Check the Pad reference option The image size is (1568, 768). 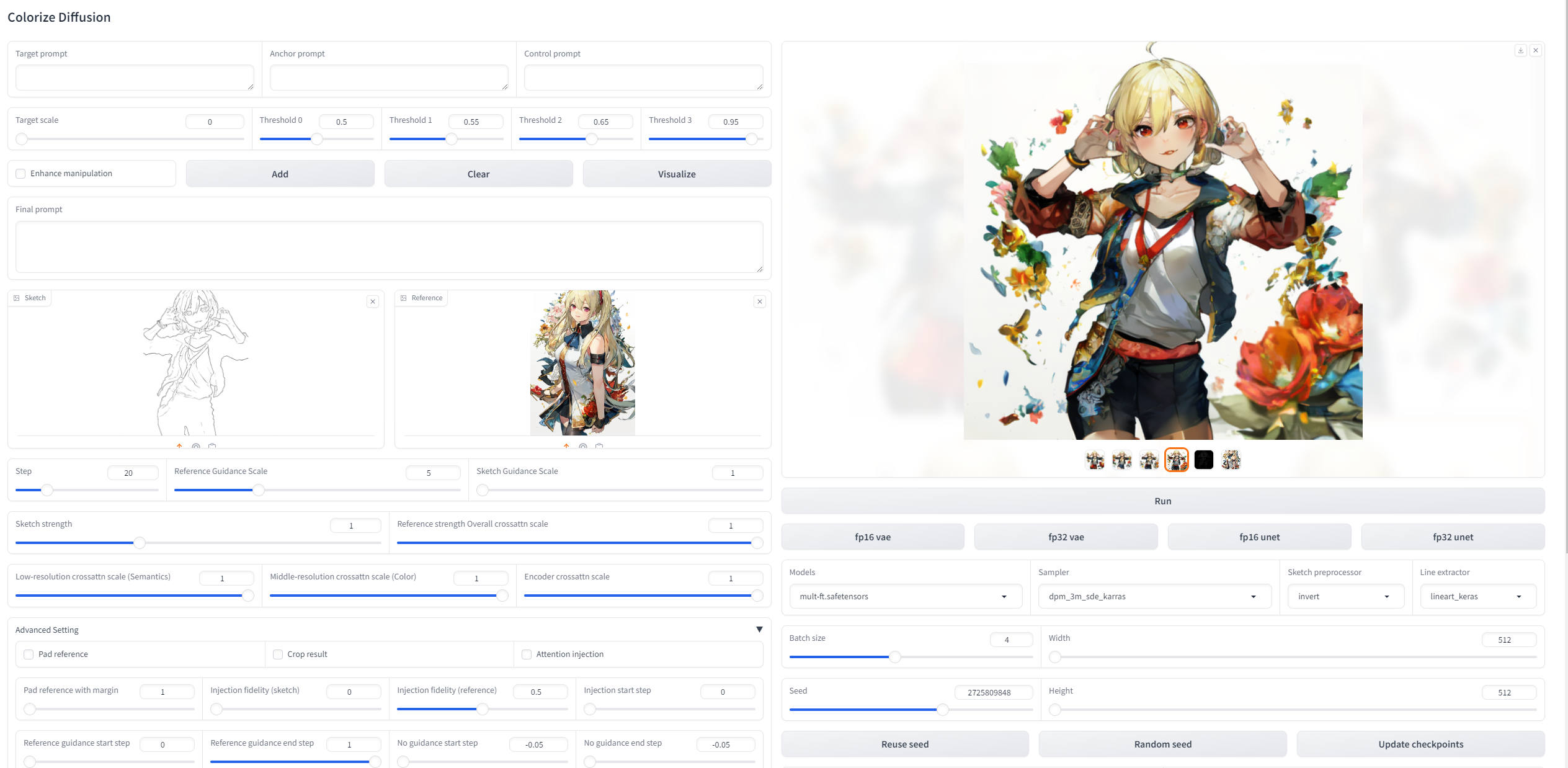[x=29, y=654]
